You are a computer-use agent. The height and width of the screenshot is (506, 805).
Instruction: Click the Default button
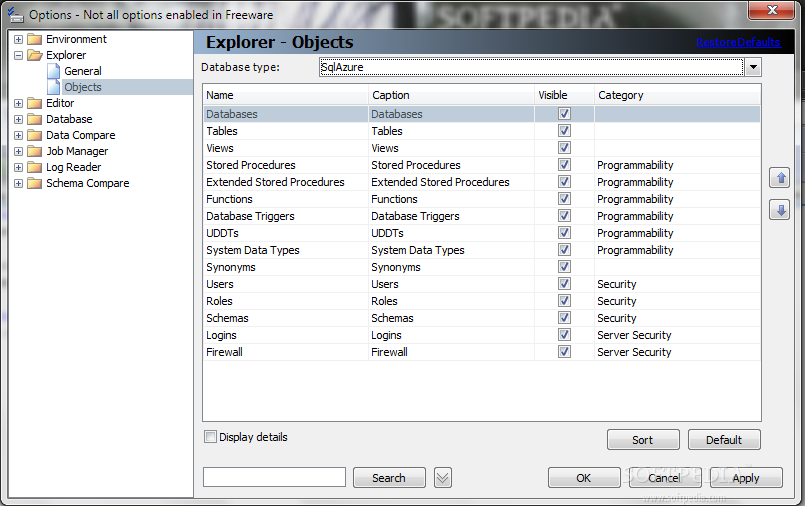coord(724,440)
